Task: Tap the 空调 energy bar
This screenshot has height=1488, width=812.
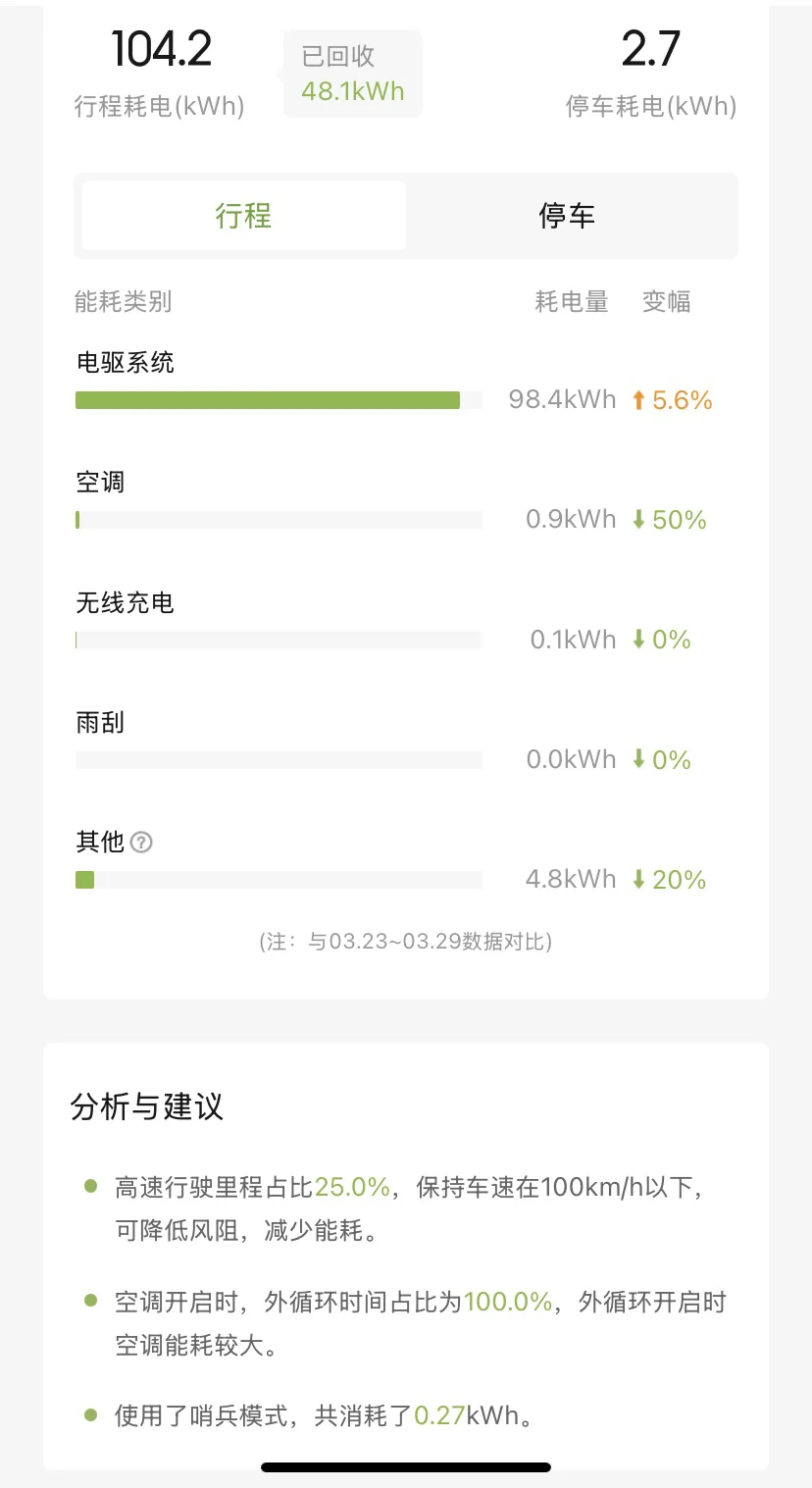Action: click(x=279, y=520)
